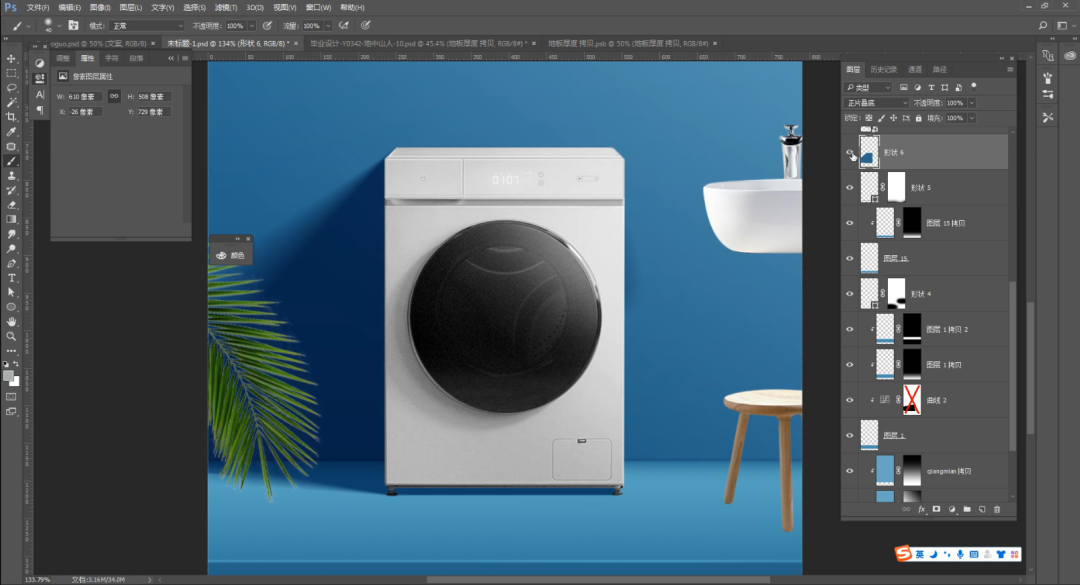Select the Crop tool
The width and height of the screenshot is (1080, 585).
point(12,117)
